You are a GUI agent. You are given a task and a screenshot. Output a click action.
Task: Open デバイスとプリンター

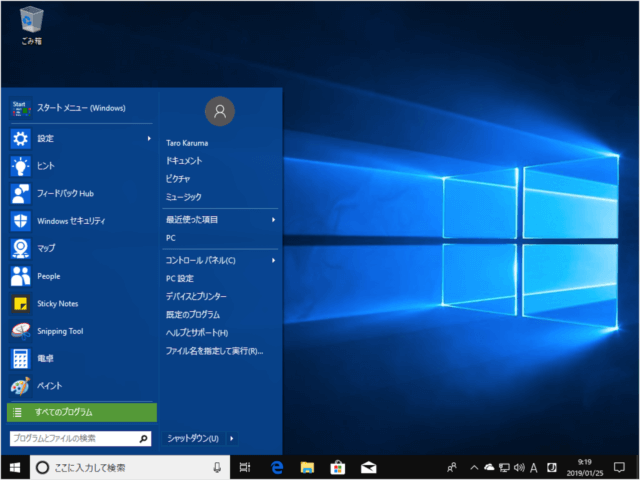pos(196,296)
